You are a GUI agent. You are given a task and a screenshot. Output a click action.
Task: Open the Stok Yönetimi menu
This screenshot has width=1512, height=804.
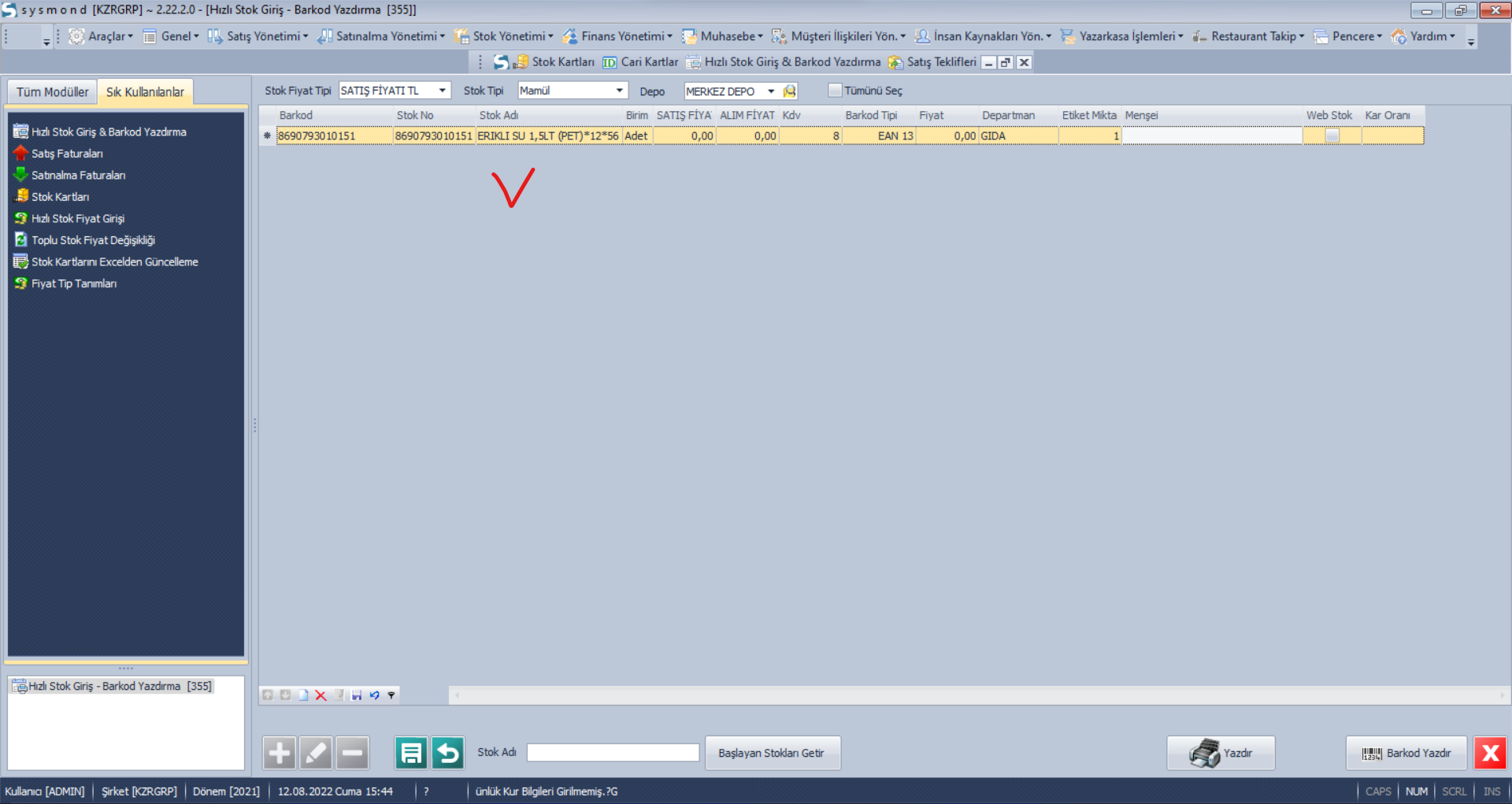pos(508,36)
